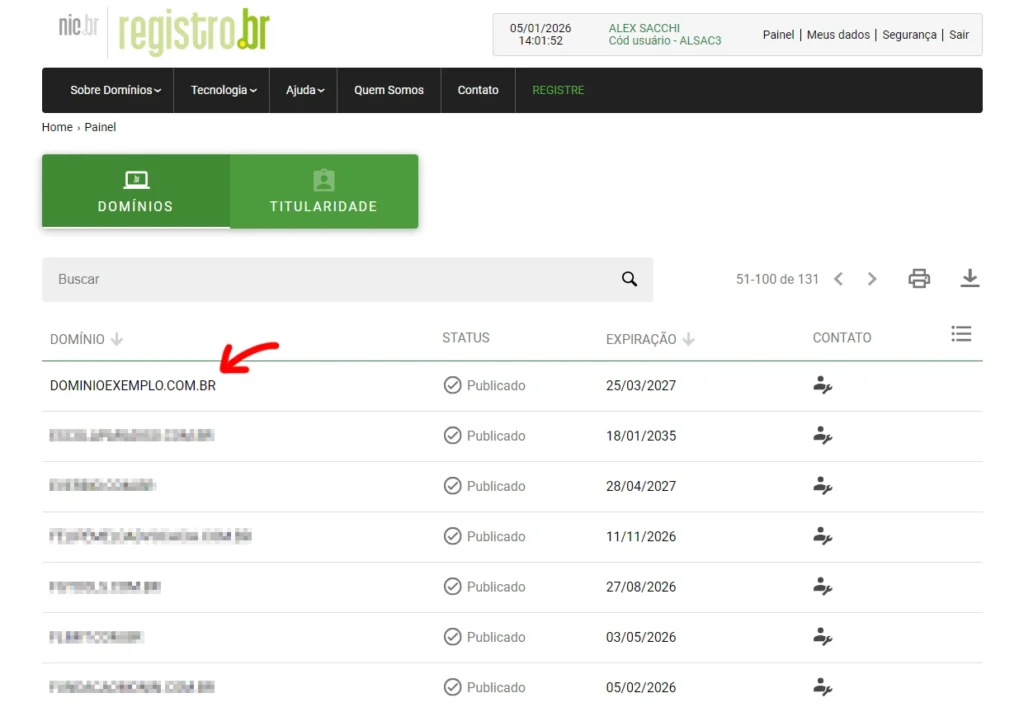Image resolution: width=1024 pixels, height=712 pixels.
Task: Go to the previous page of results
Action: click(x=839, y=279)
